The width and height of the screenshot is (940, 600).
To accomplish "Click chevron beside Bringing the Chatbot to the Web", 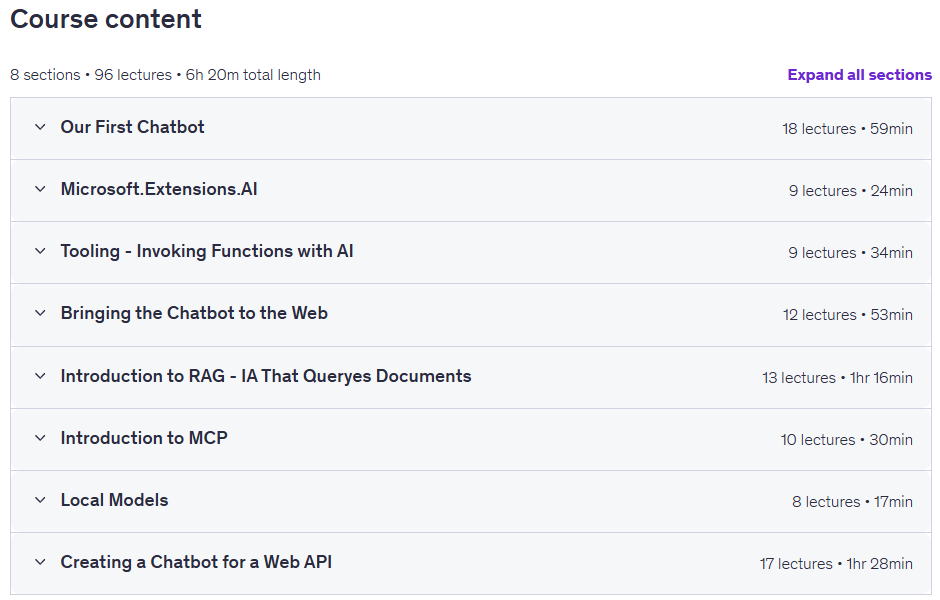I will tap(40, 313).
